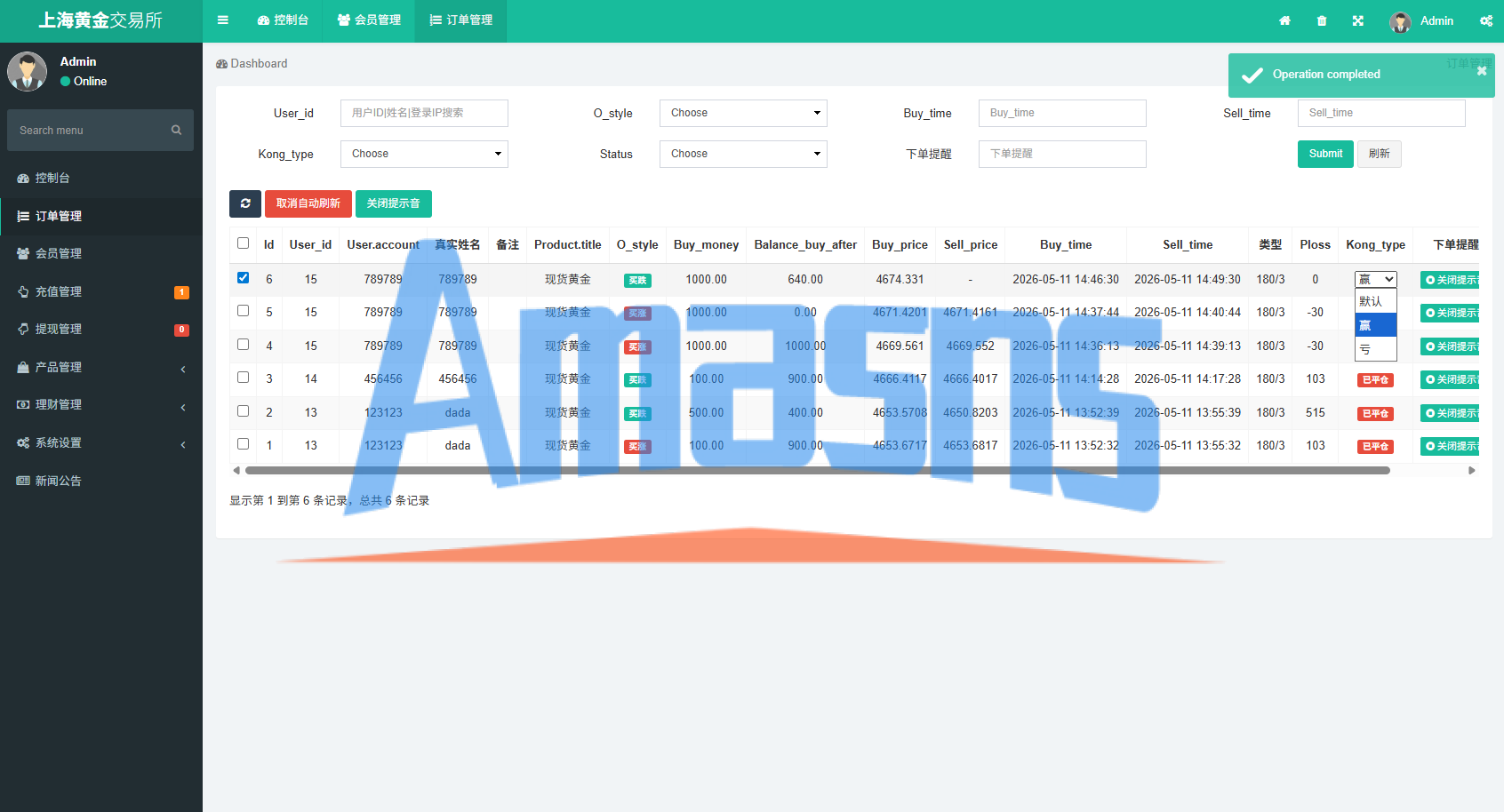Check the checkbox for order Id 2
The width and height of the screenshot is (1504, 812).
243,410
